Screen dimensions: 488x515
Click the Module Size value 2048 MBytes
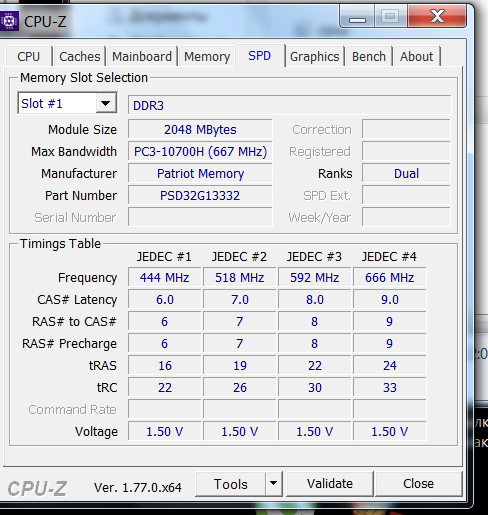(200, 129)
